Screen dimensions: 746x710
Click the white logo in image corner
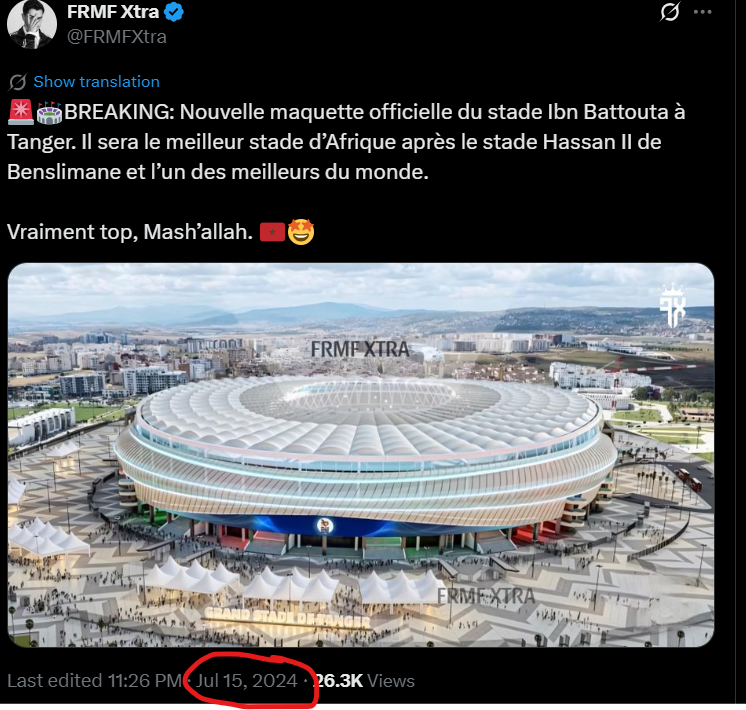[672, 306]
